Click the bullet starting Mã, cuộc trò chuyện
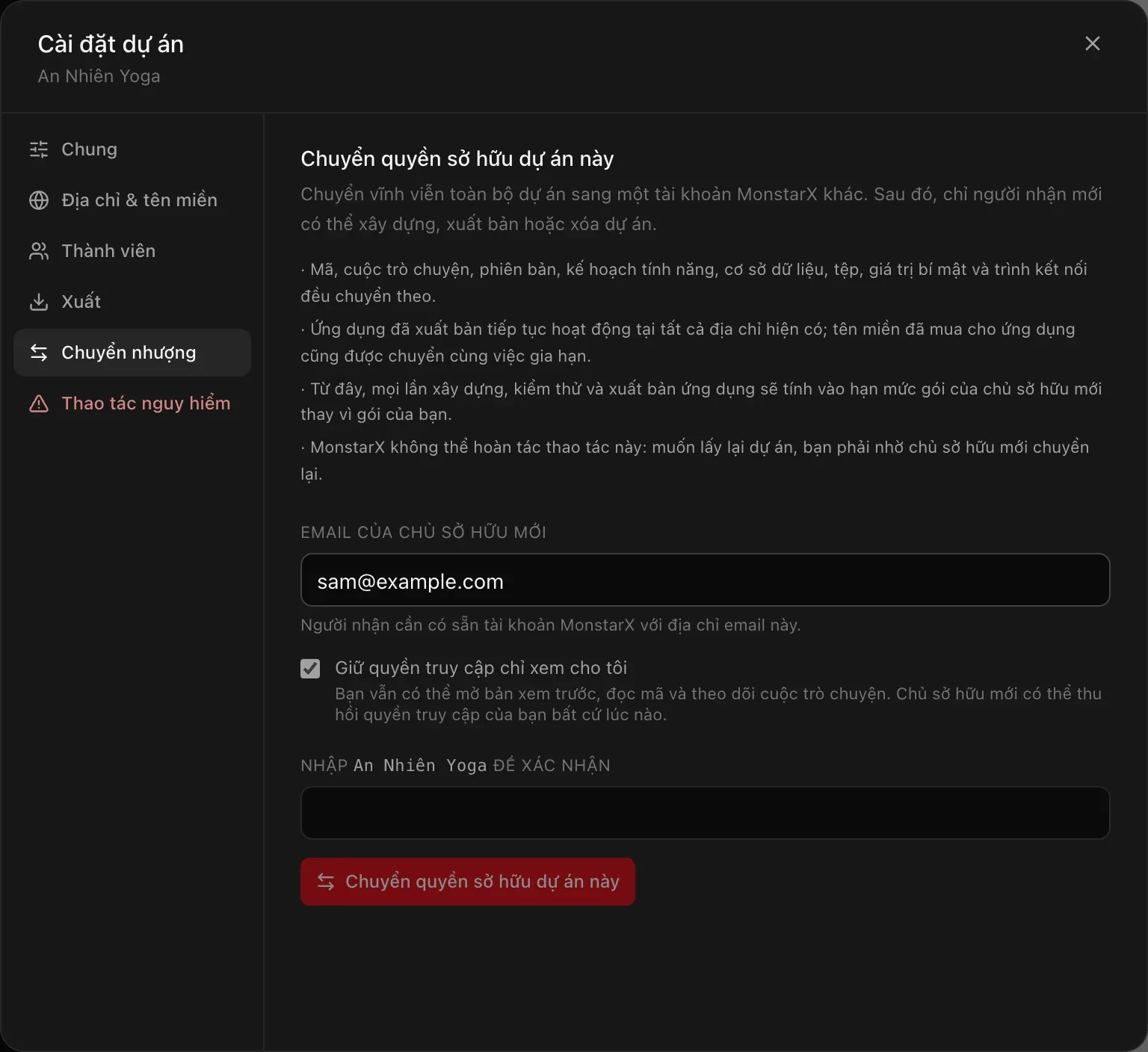This screenshot has width=1148, height=1052. 694,282
